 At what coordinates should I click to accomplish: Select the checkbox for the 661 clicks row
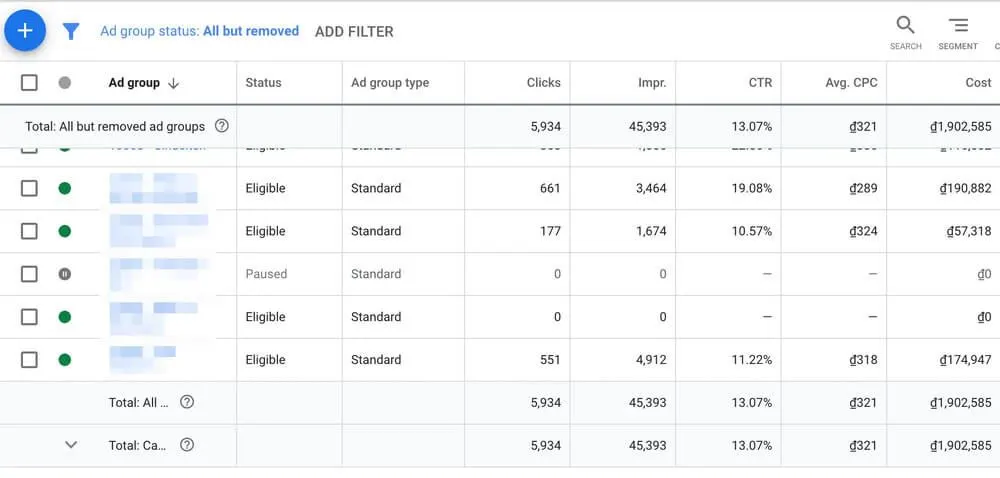[x=29, y=188]
